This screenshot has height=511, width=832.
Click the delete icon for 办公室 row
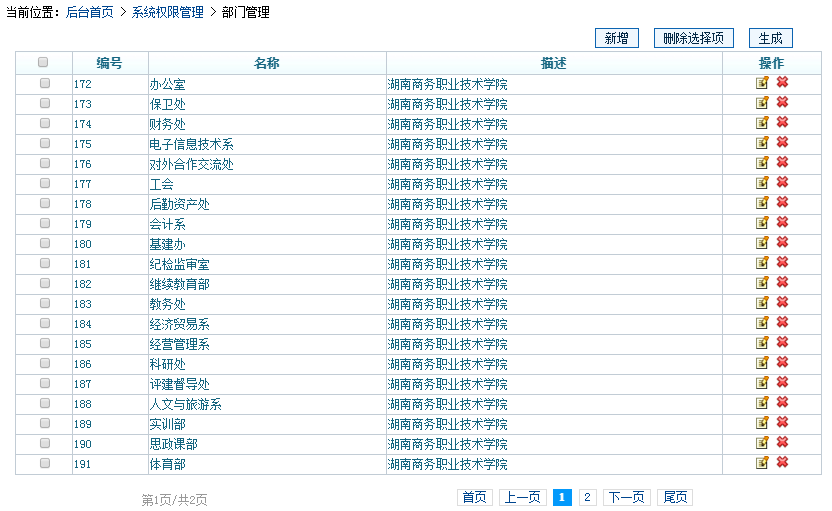[x=782, y=82]
